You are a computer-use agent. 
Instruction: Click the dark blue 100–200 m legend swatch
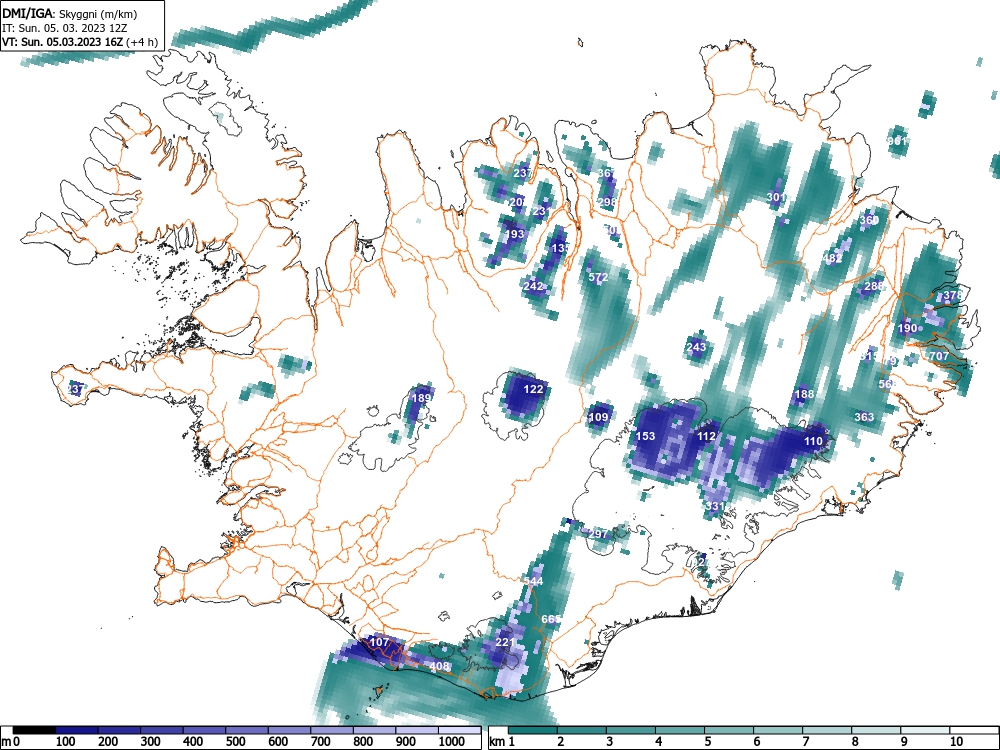(77, 730)
